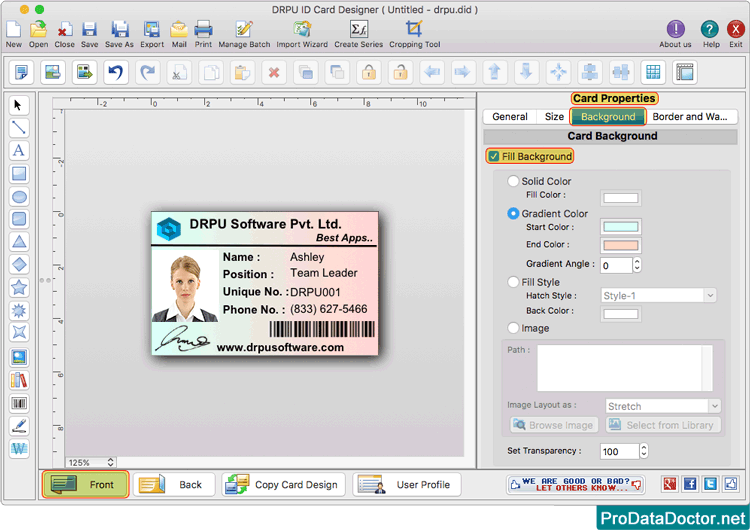Pick the gradient End Color swatch
750x530 pixels.
point(620,245)
